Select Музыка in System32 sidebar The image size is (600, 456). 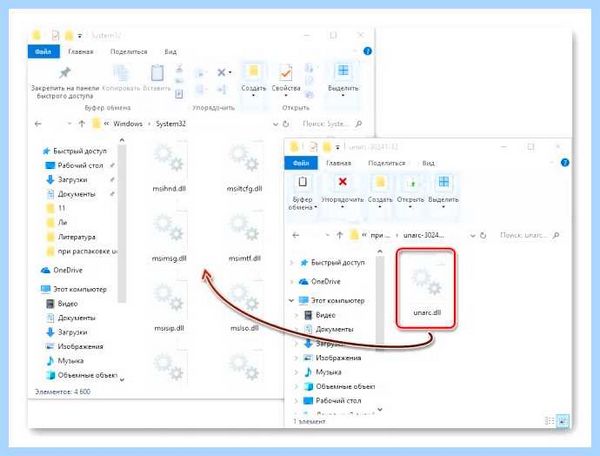pyautogui.click(x=65, y=361)
